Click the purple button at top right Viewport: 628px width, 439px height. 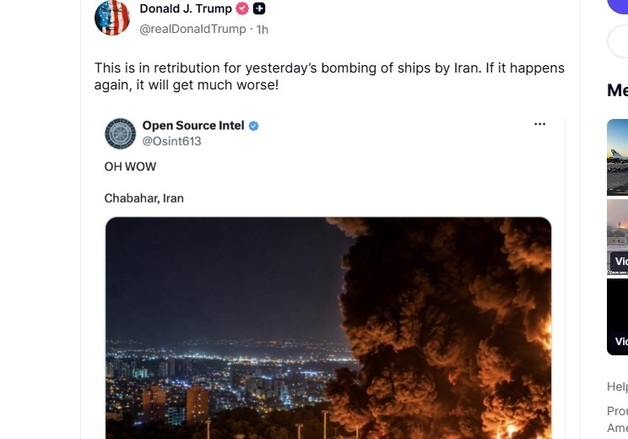(618, 6)
